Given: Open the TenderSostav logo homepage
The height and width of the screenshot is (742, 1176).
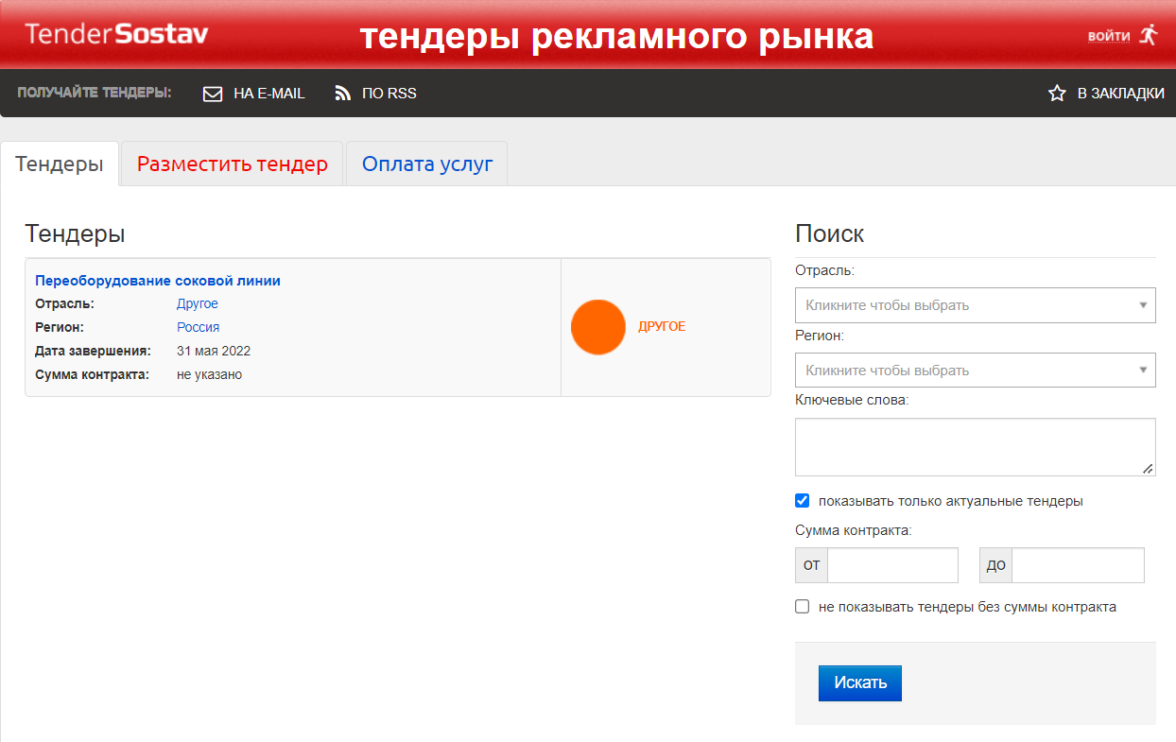Looking at the screenshot, I should pyautogui.click(x=116, y=34).
